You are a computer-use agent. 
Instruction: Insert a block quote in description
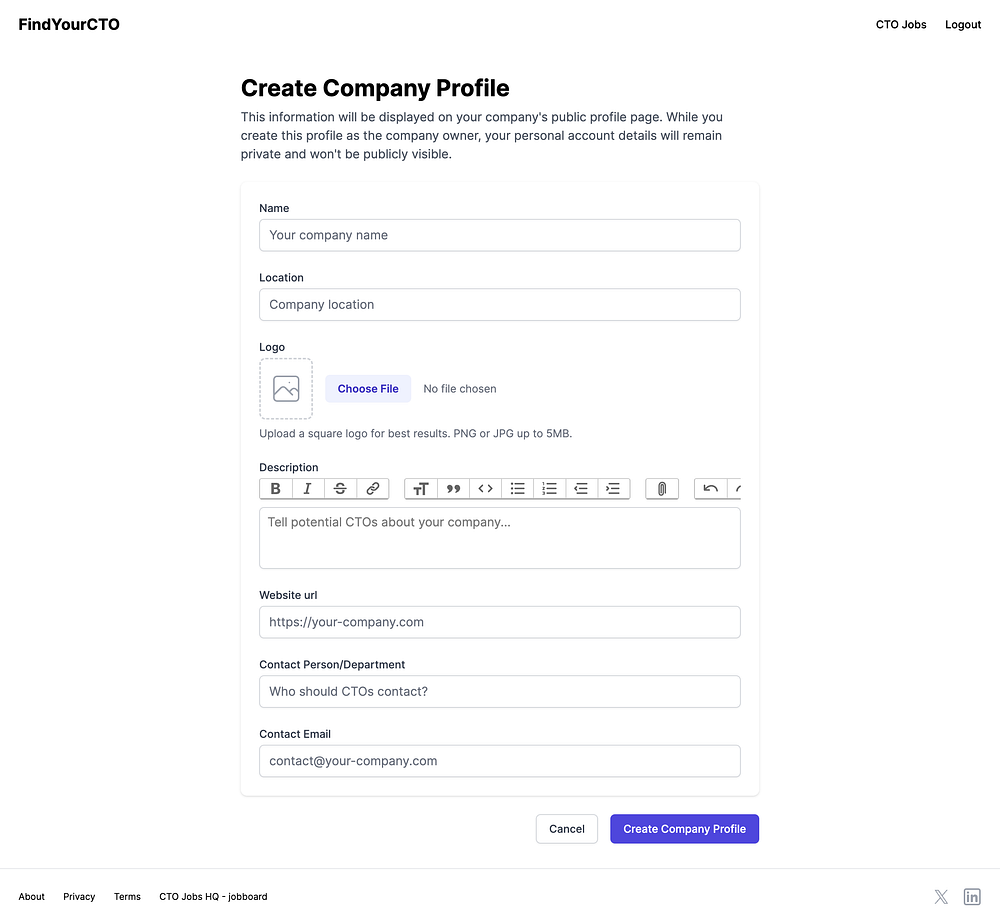tap(453, 489)
